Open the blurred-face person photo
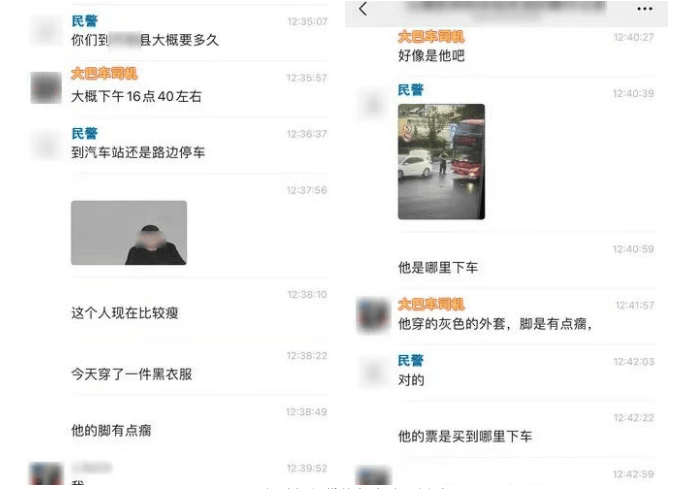Image resolution: width=674 pixels, height=489 pixels. coord(129,232)
